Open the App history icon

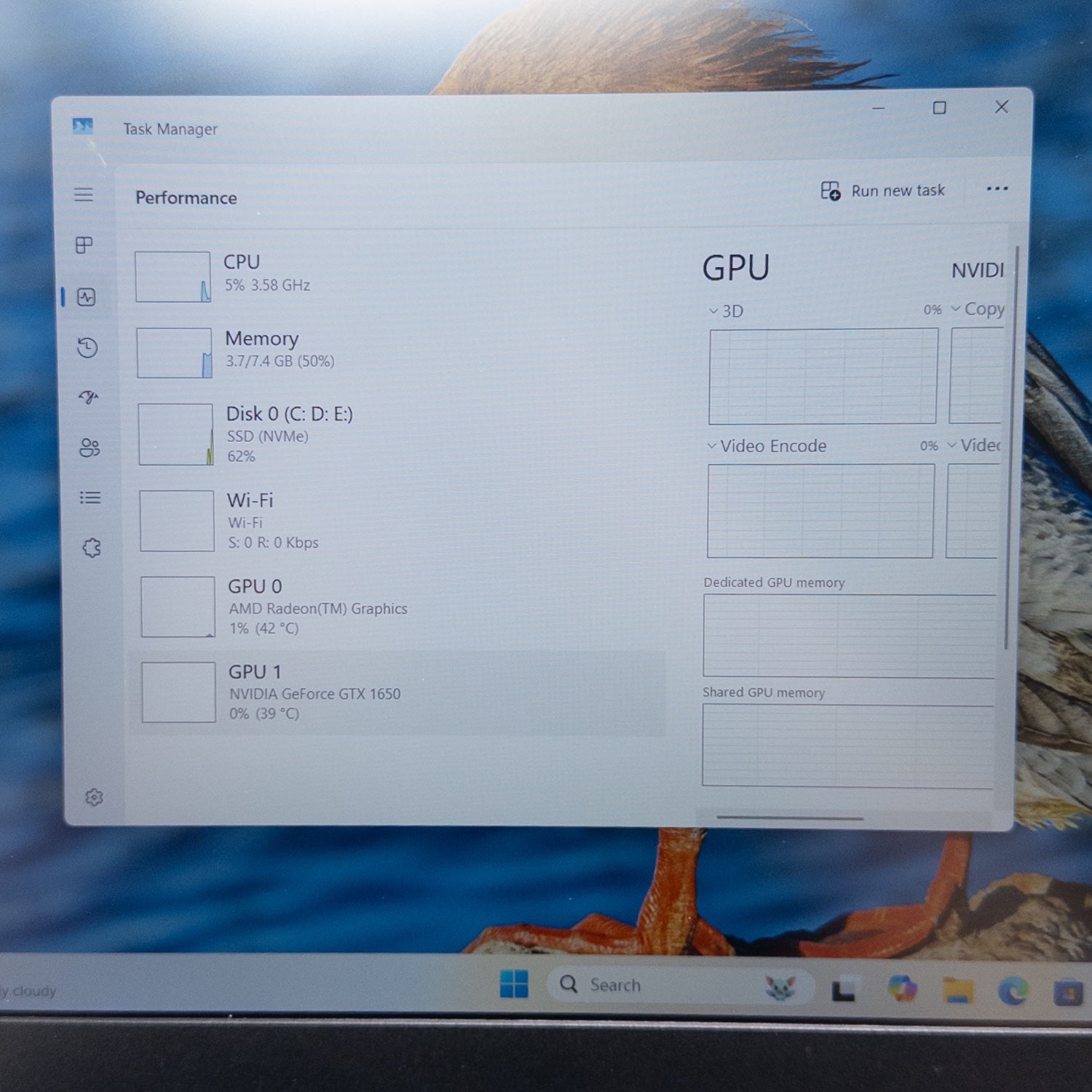[87, 347]
